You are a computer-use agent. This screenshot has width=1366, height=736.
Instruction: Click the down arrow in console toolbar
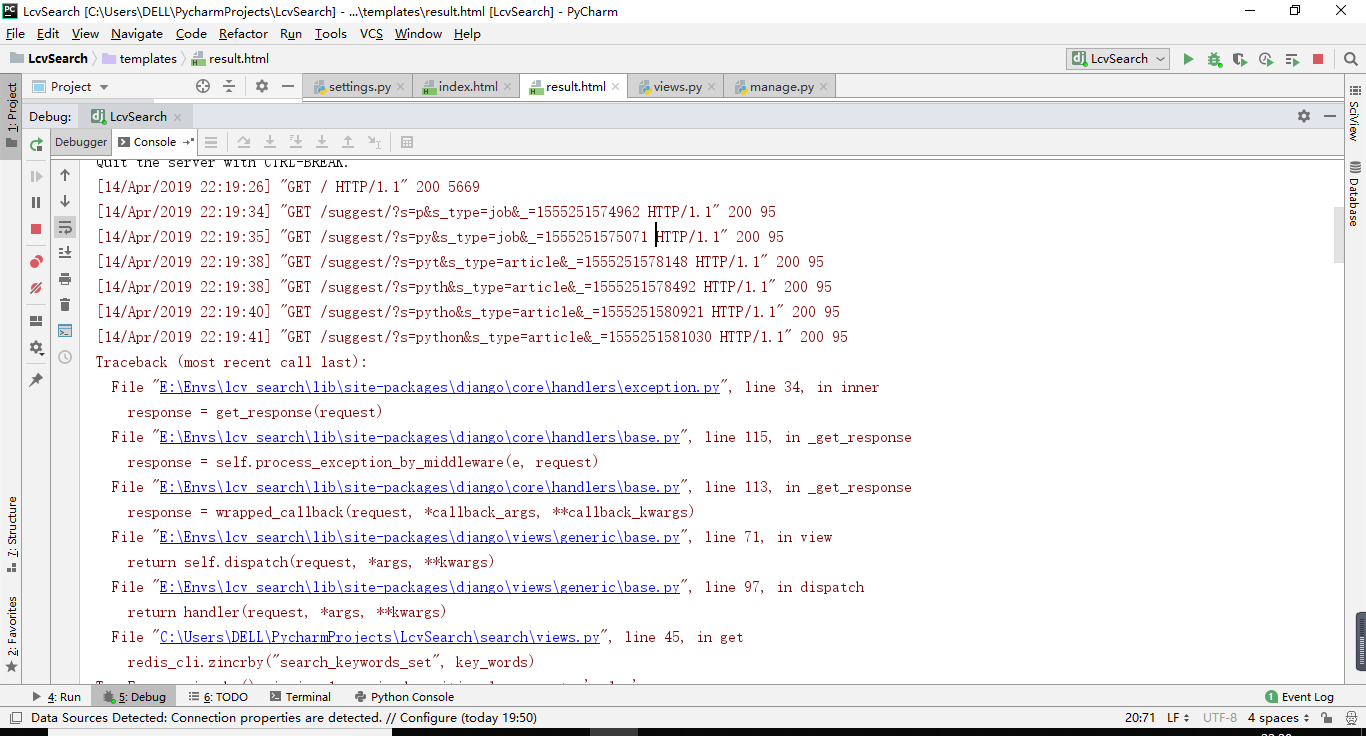pyautogui.click(x=65, y=201)
